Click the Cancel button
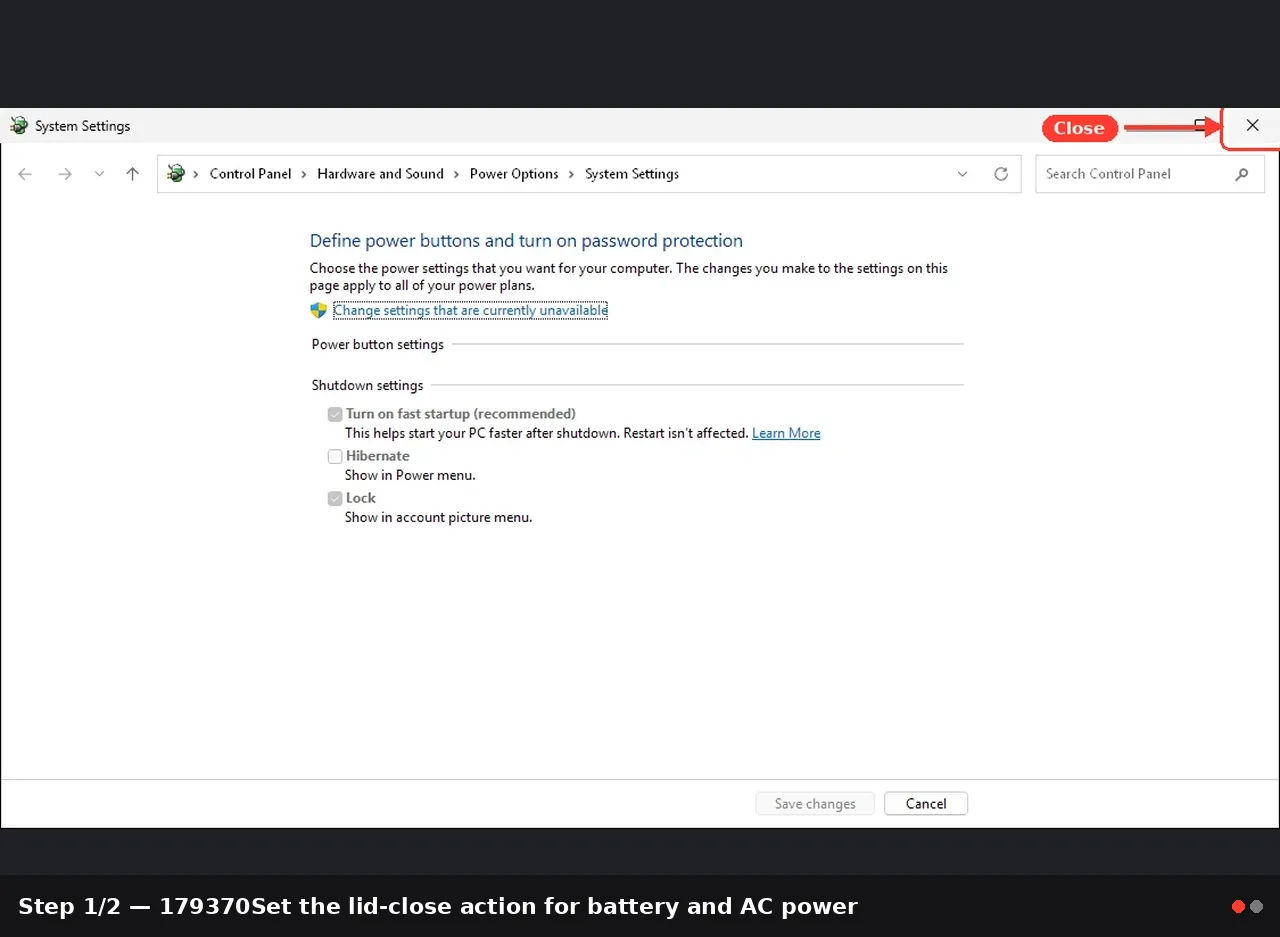1280x937 pixels. [926, 804]
